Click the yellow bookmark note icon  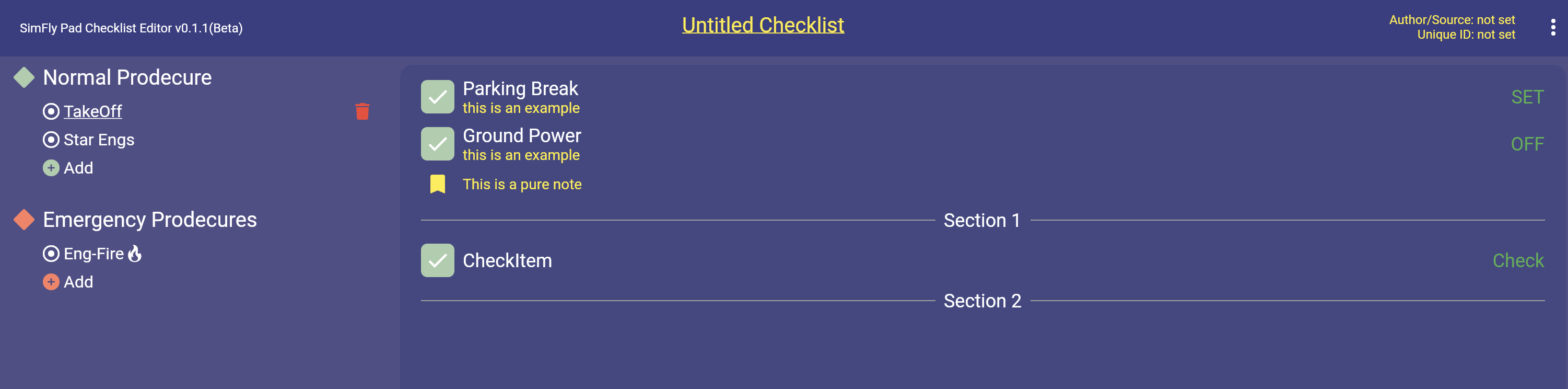click(x=437, y=184)
